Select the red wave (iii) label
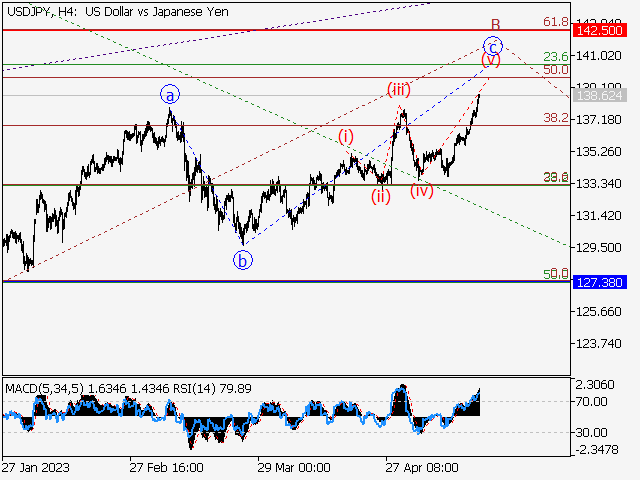Viewport: 640px width, 480px height. 398,89
